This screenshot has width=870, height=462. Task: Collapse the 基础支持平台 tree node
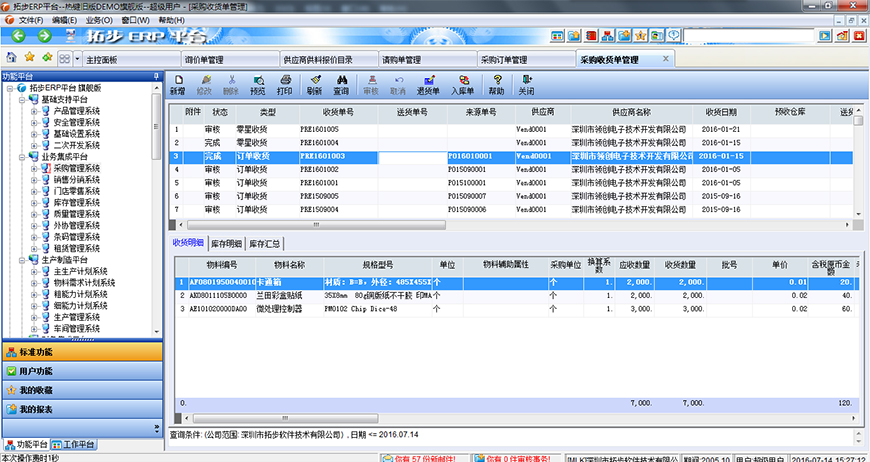21,100
